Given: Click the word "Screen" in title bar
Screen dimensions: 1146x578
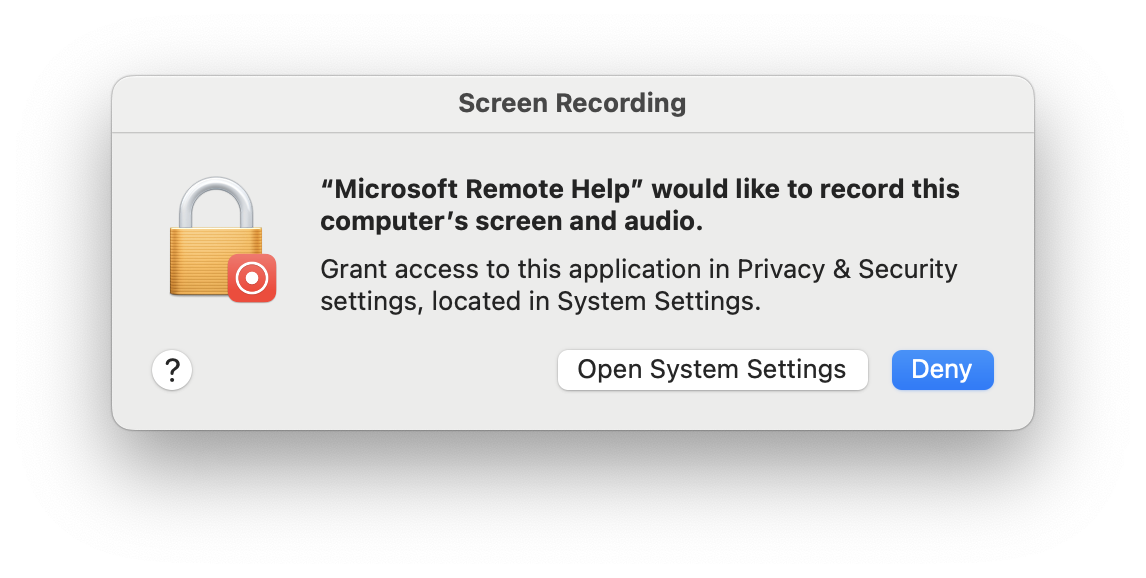Looking at the screenshot, I should pos(503,104).
